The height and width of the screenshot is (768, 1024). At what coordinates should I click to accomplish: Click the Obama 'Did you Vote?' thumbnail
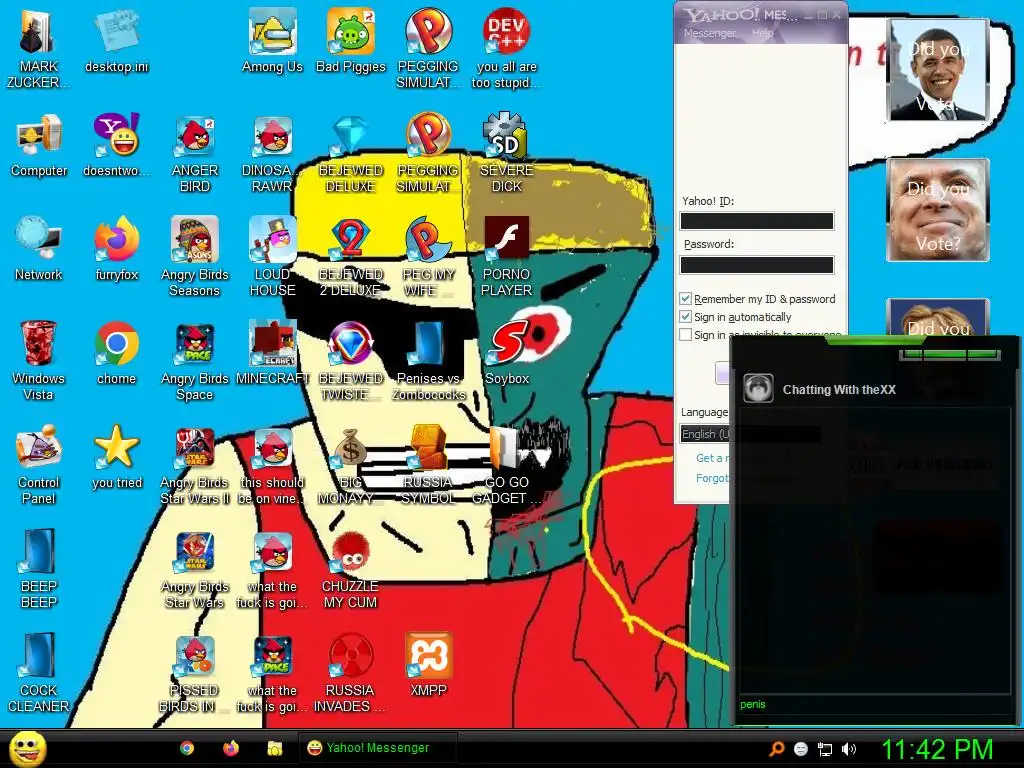938,69
